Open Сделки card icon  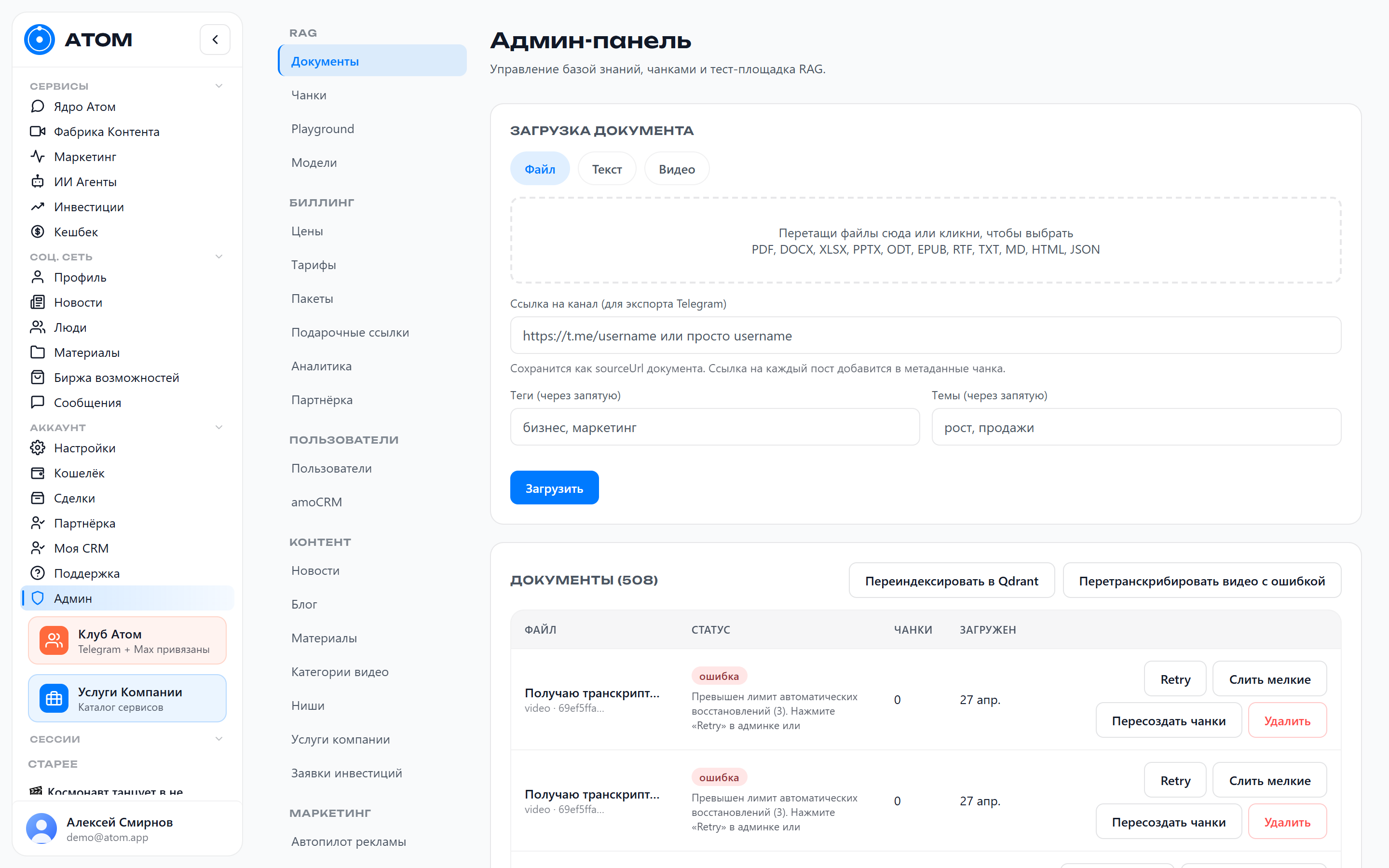pyautogui.click(x=37, y=498)
